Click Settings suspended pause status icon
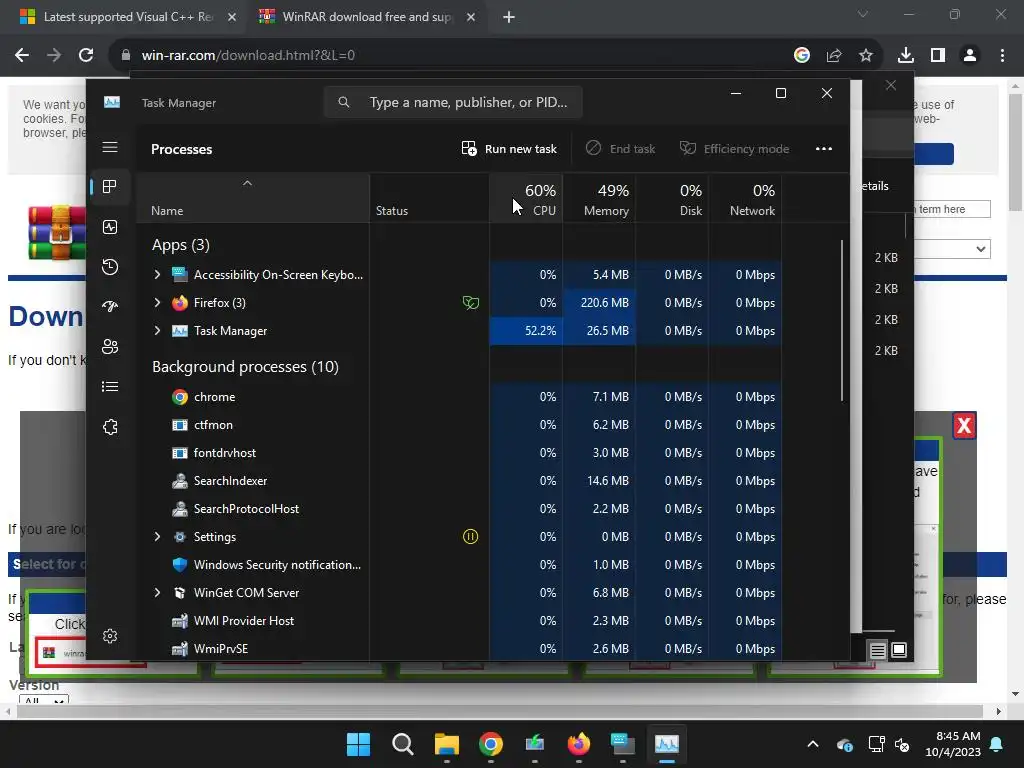The height and width of the screenshot is (768, 1024). [470, 536]
